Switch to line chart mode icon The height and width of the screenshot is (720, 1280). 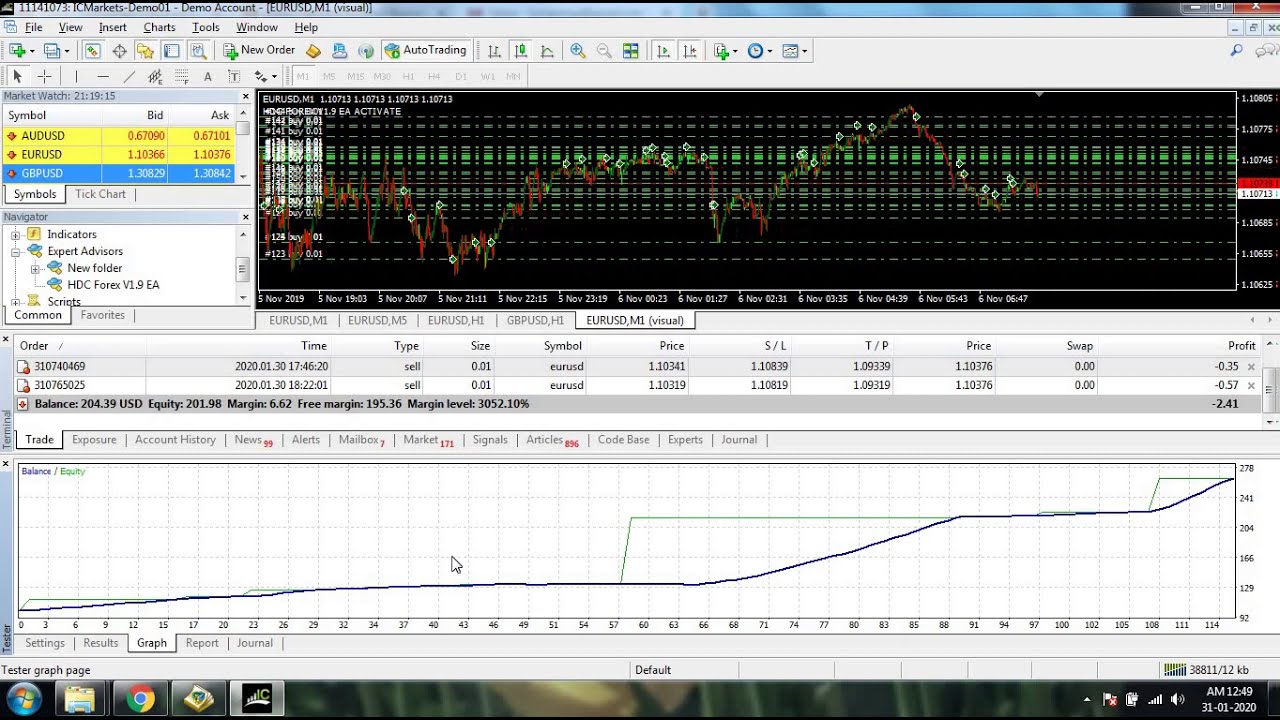(547, 51)
